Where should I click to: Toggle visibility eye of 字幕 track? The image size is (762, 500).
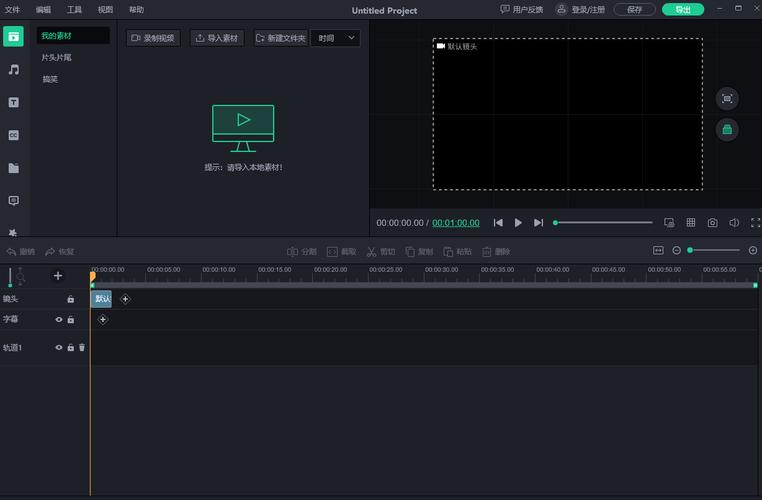coord(58,320)
